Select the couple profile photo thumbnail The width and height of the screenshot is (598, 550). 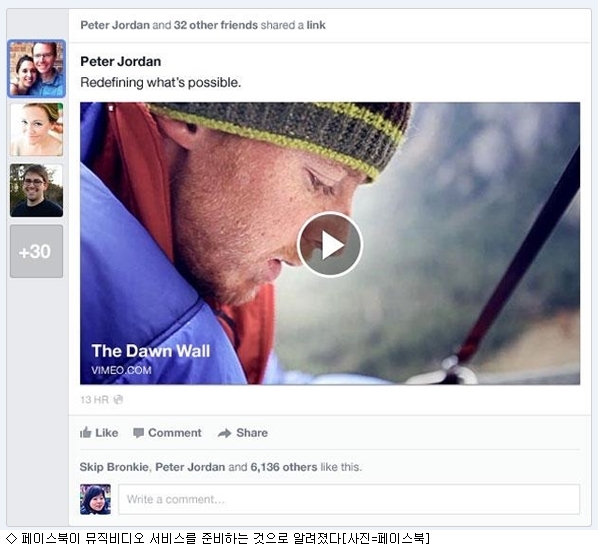point(36,69)
